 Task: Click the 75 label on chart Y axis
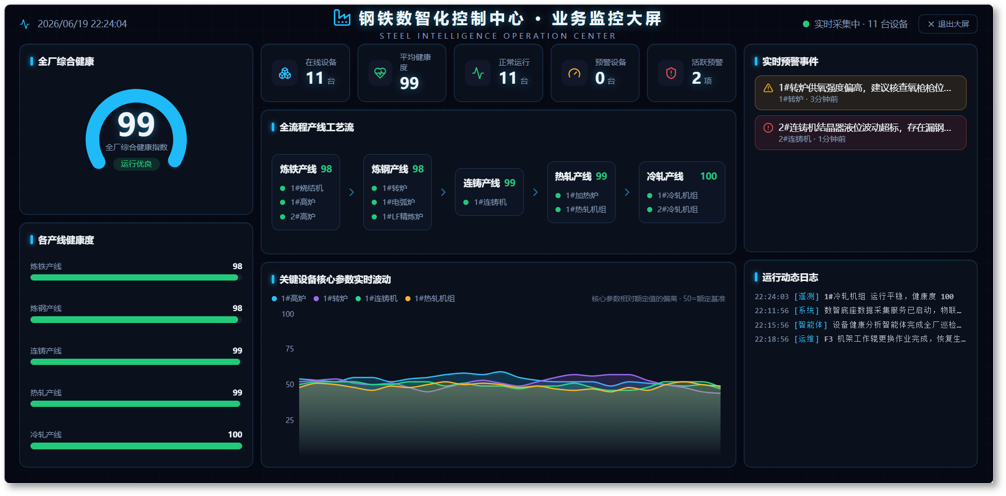(x=289, y=349)
